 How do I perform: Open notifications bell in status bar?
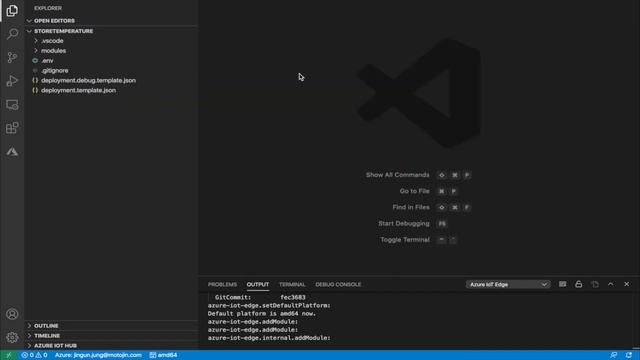[x=629, y=355]
